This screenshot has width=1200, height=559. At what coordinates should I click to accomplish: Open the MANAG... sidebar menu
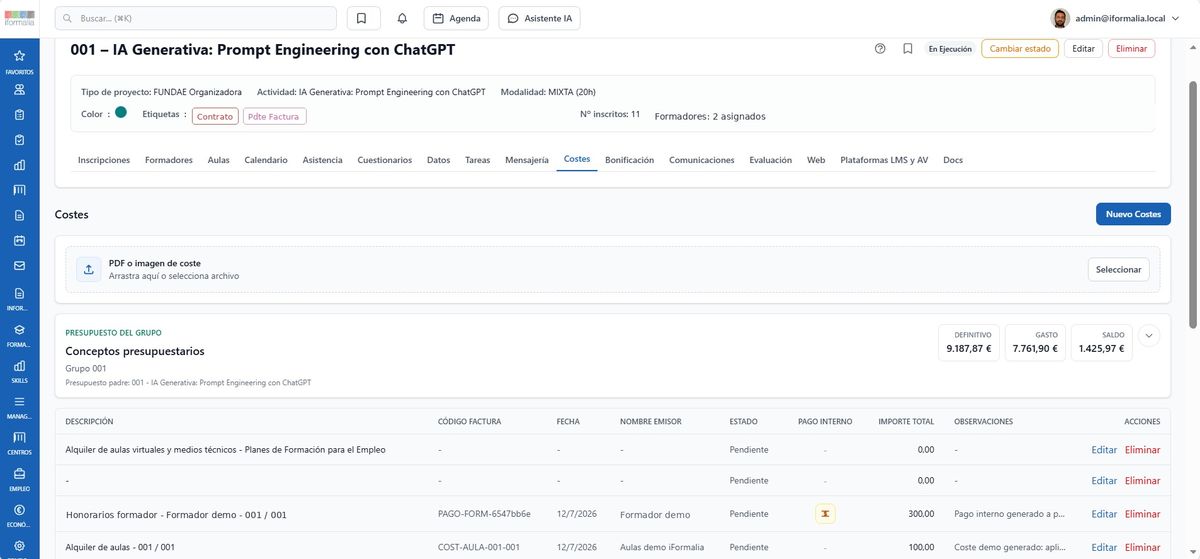point(19,408)
